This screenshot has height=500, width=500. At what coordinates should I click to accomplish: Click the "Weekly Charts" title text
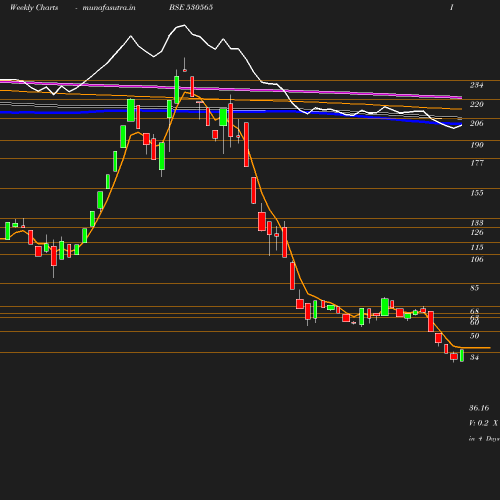[x=34, y=7]
